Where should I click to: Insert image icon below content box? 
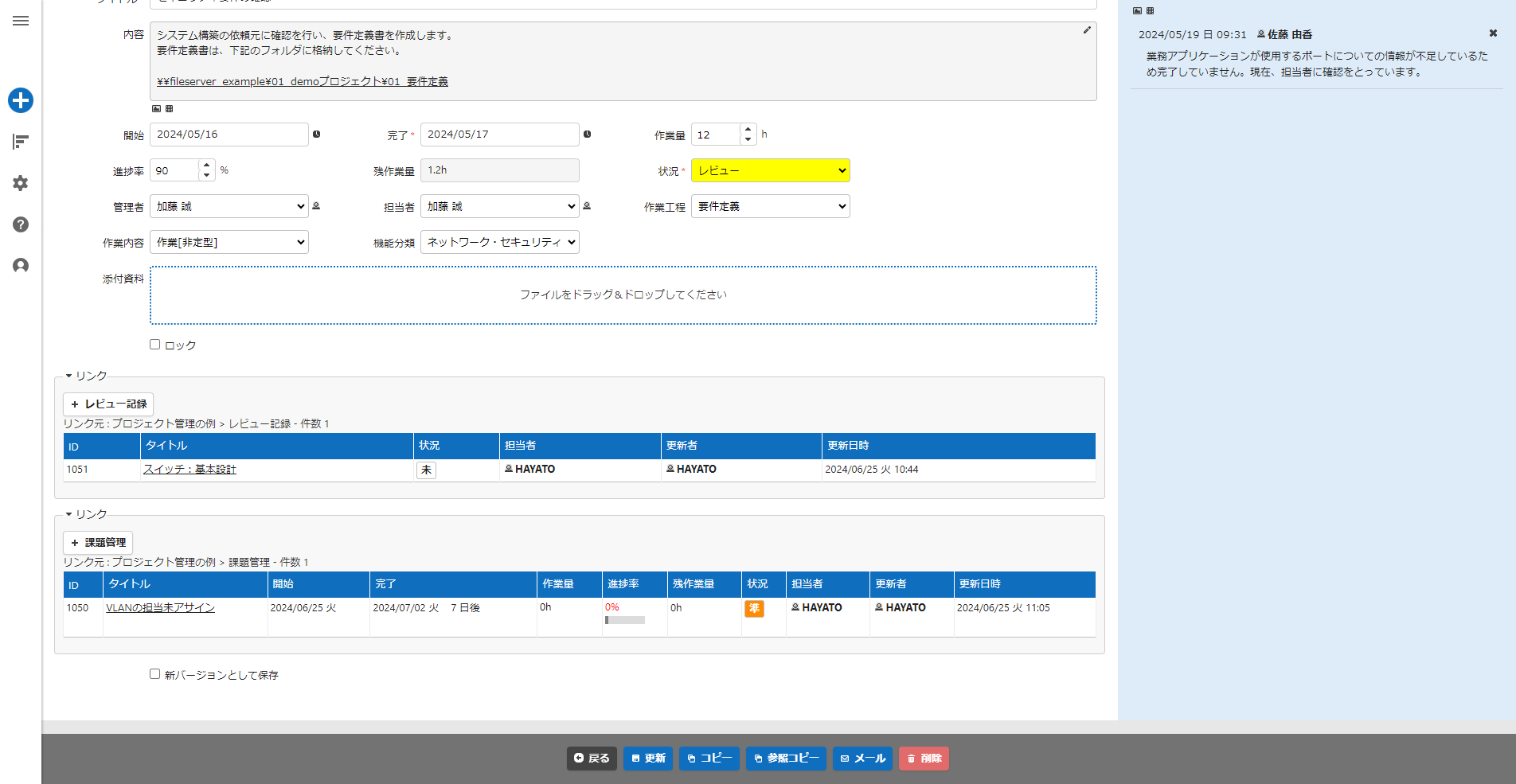point(156,109)
